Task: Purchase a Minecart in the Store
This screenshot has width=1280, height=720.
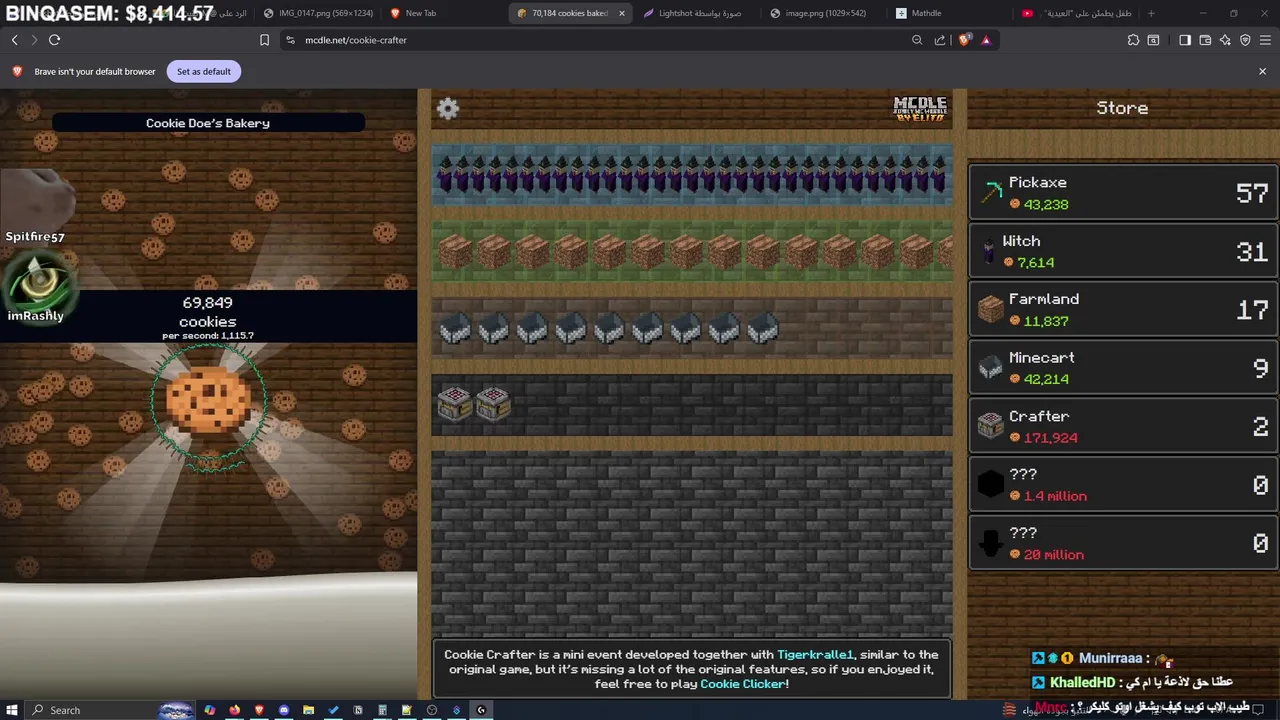Action: point(1123,367)
